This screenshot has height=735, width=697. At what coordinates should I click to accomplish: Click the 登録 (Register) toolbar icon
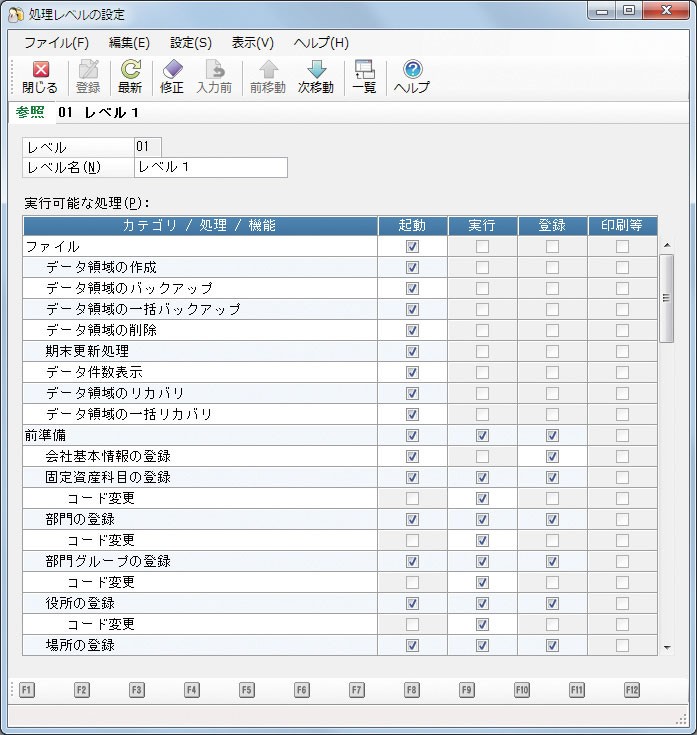click(x=88, y=70)
